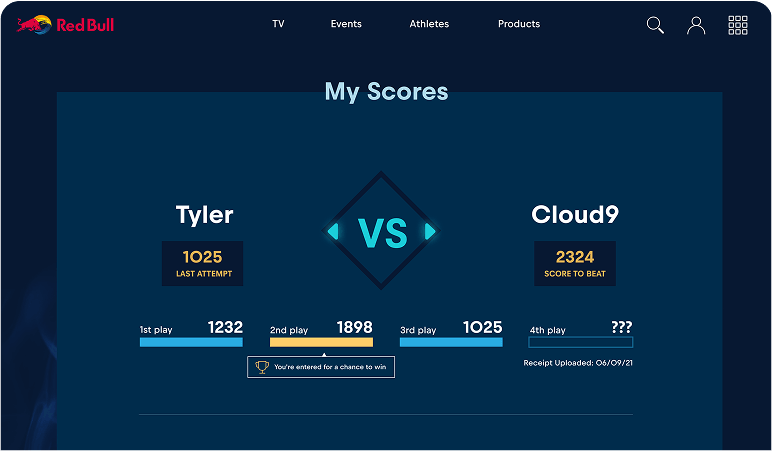Click the '2nd play' label
Screen dimensions: 772x451
point(289,330)
